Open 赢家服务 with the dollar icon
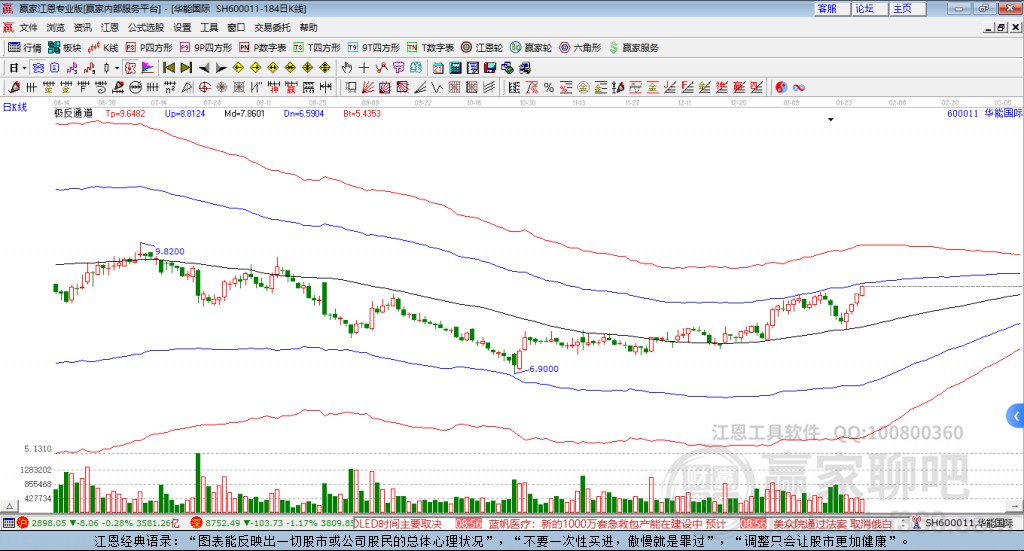The width and height of the screenshot is (1024, 551). pos(633,48)
